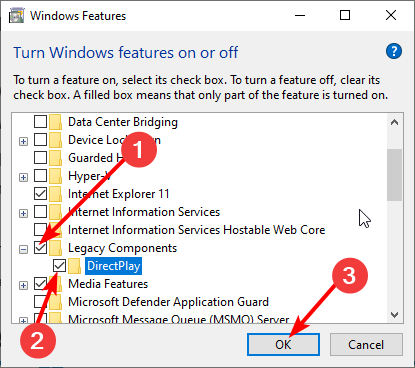Expand the Hyper-V tree node
Viewport: 415px width, 368px height.
(x=23, y=177)
